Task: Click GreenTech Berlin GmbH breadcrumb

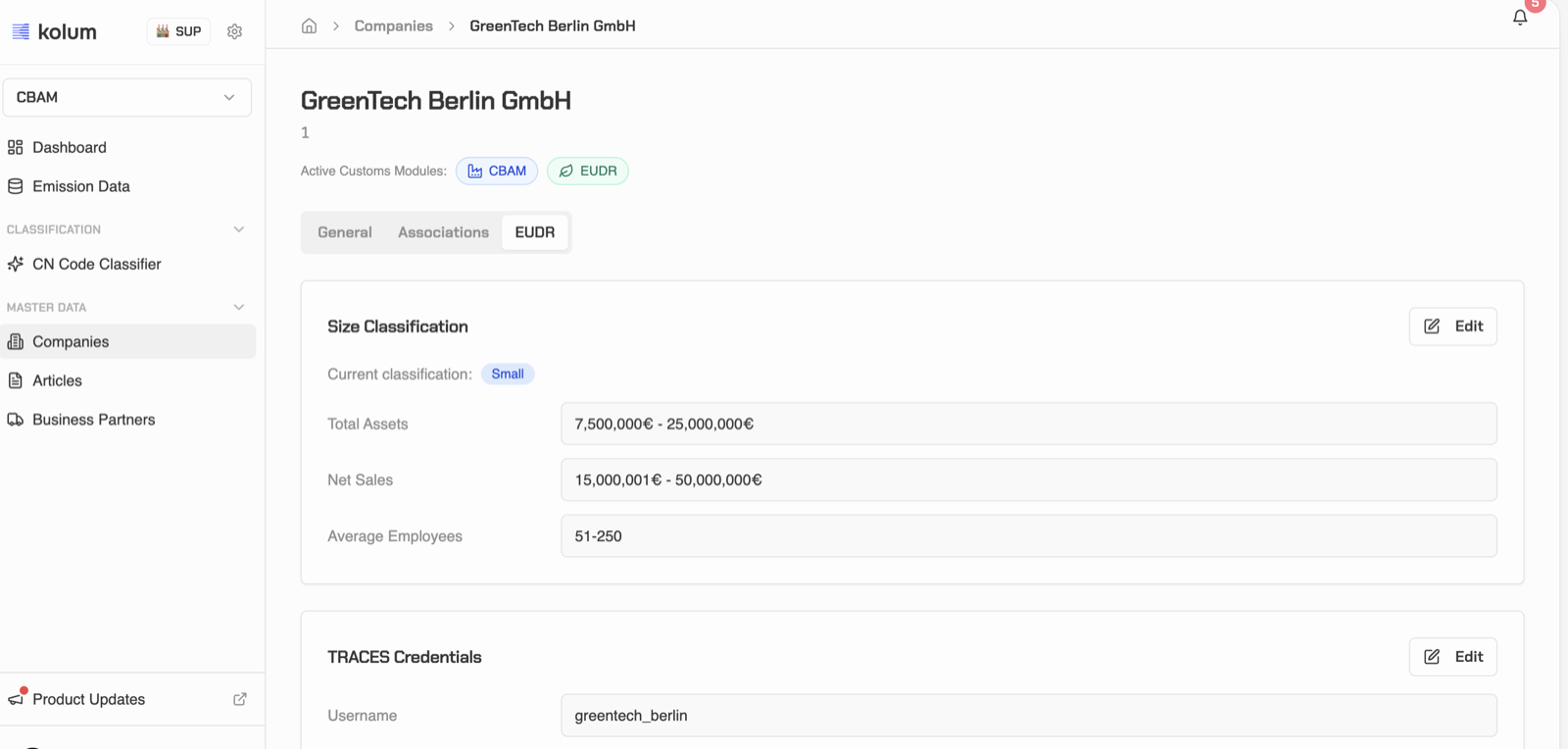Action: tap(553, 25)
